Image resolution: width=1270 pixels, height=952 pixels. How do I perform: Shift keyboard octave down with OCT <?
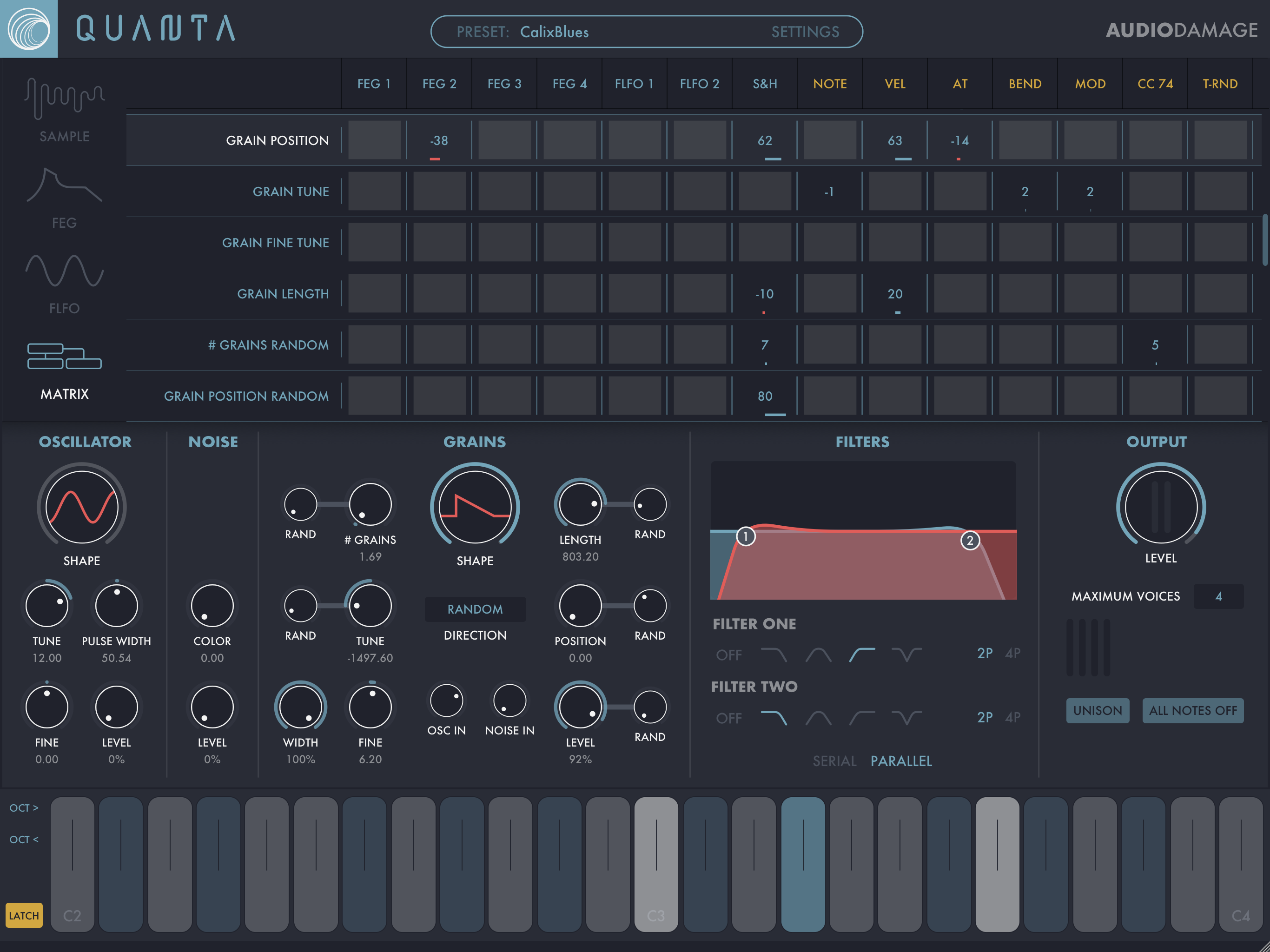24,840
